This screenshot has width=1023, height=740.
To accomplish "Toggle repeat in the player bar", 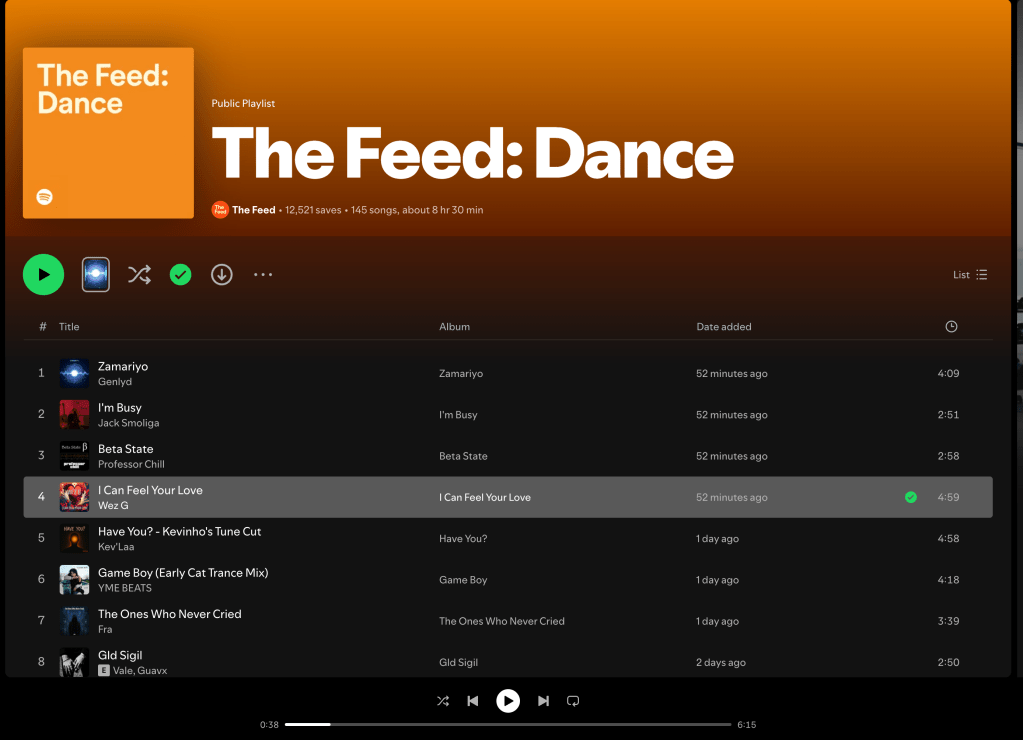I will coord(573,701).
